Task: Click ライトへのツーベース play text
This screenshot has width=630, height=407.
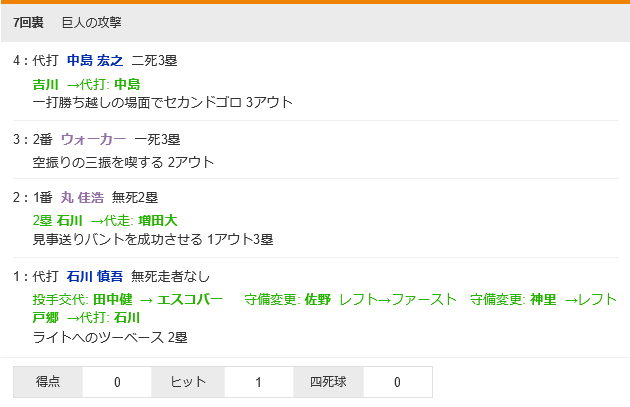Action: point(98,337)
